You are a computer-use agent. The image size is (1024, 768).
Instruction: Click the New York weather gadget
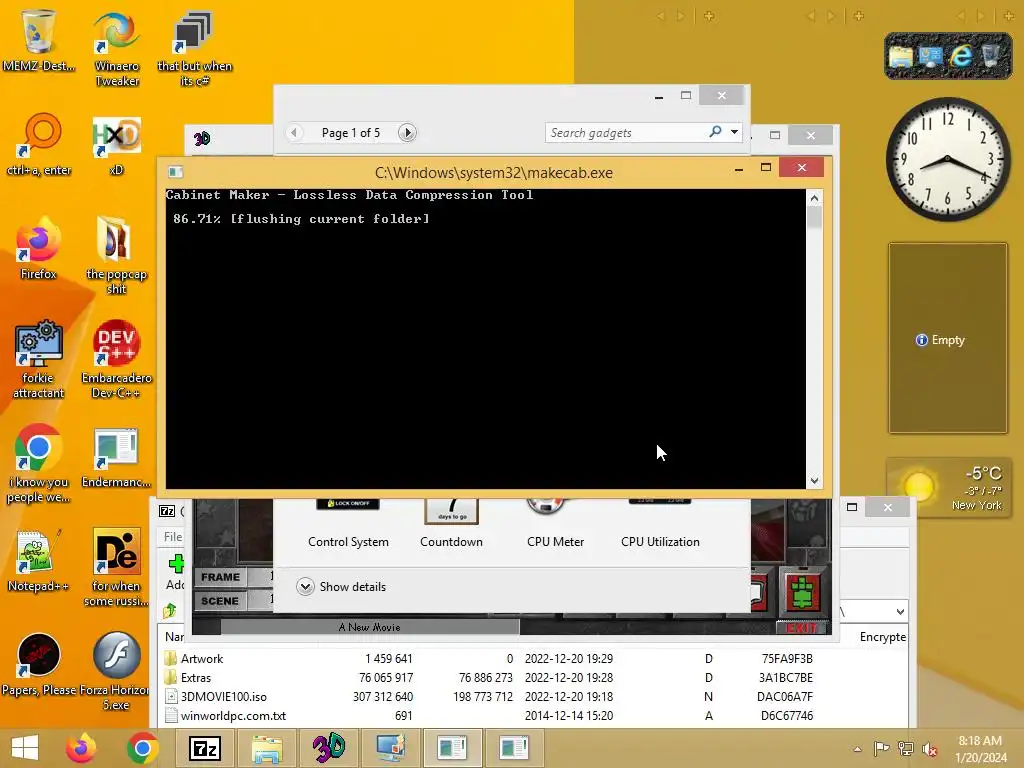pos(948,487)
